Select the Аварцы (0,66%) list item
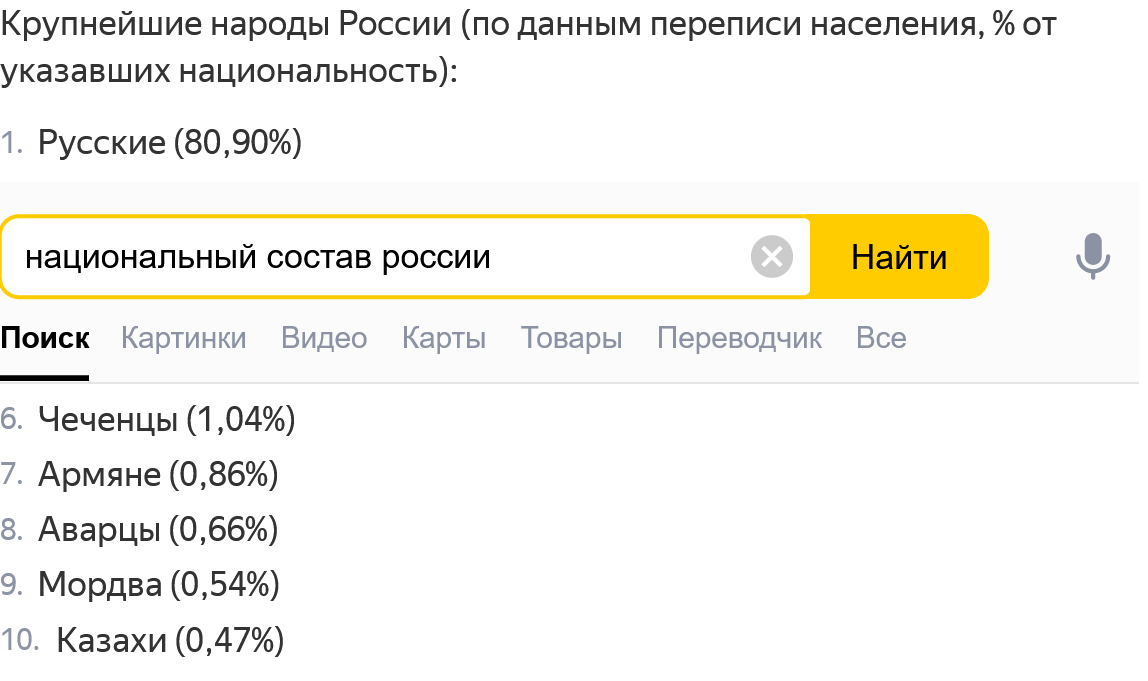 click(x=158, y=529)
